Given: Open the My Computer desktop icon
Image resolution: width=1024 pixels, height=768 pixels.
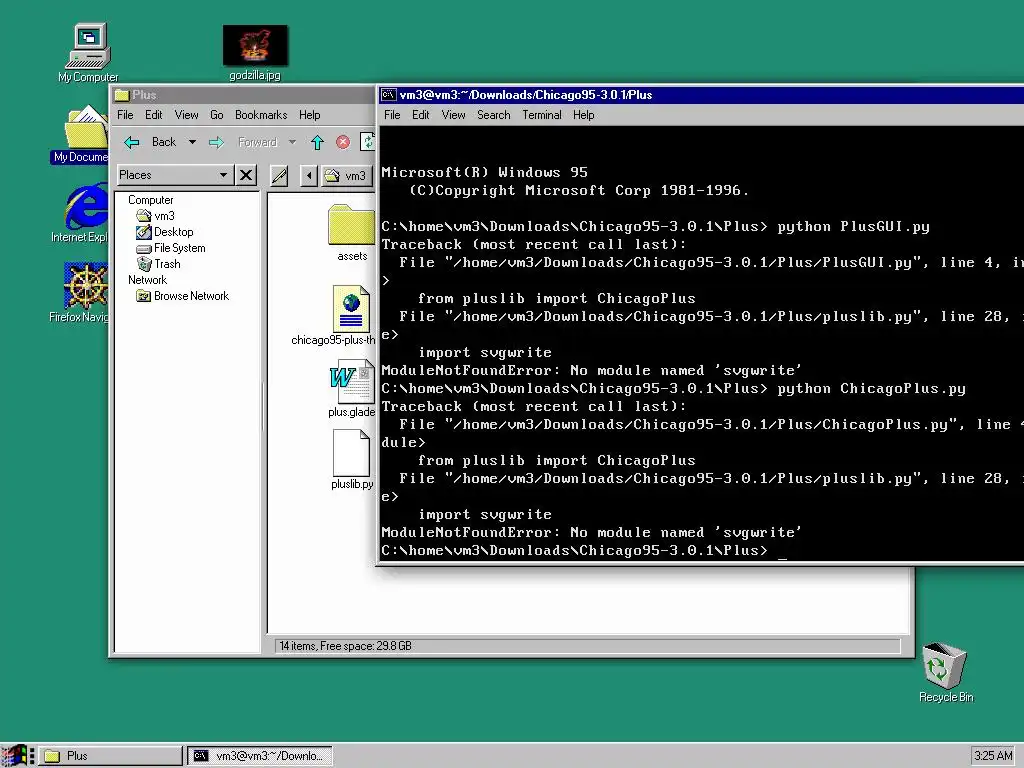Looking at the screenshot, I should point(88,51).
